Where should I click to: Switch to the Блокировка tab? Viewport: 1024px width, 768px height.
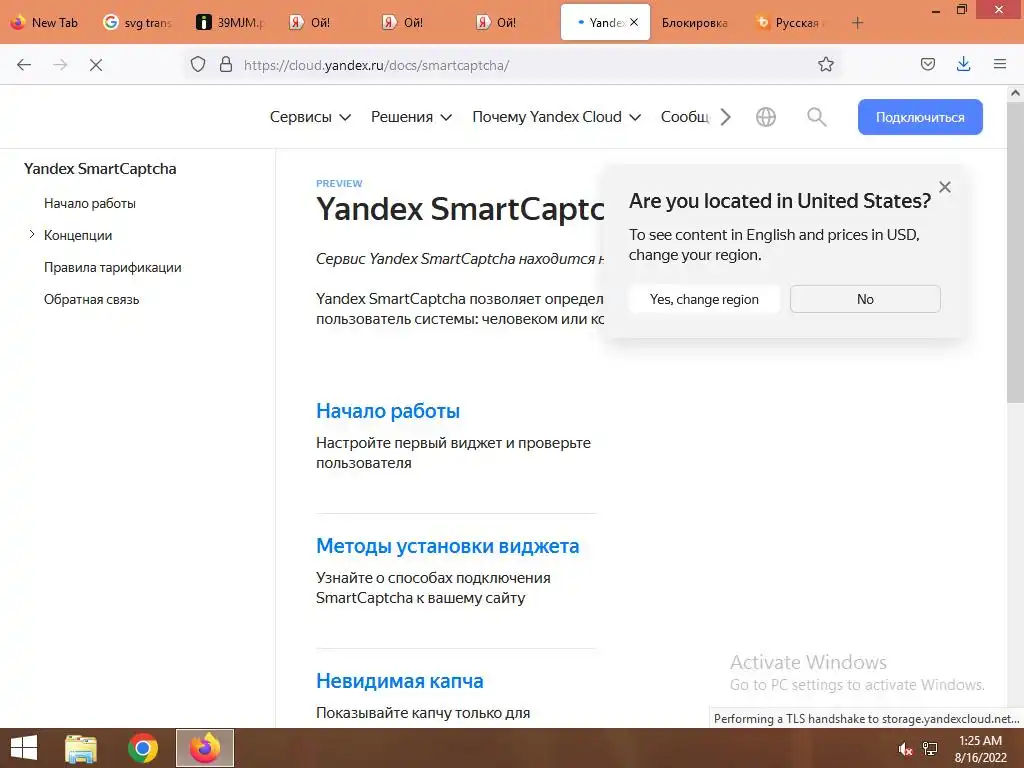tap(695, 23)
